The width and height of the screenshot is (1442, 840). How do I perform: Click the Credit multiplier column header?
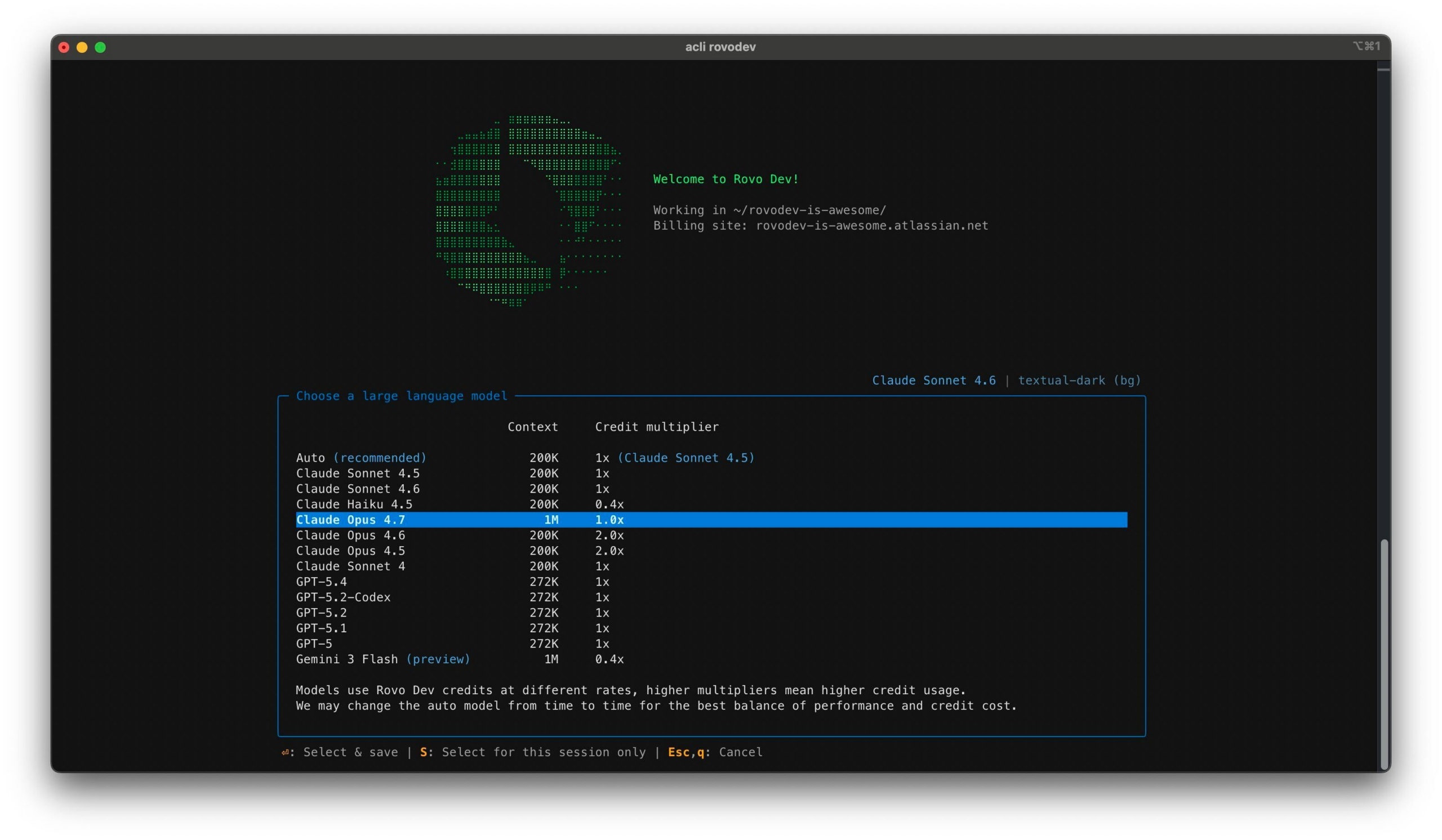pos(656,427)
